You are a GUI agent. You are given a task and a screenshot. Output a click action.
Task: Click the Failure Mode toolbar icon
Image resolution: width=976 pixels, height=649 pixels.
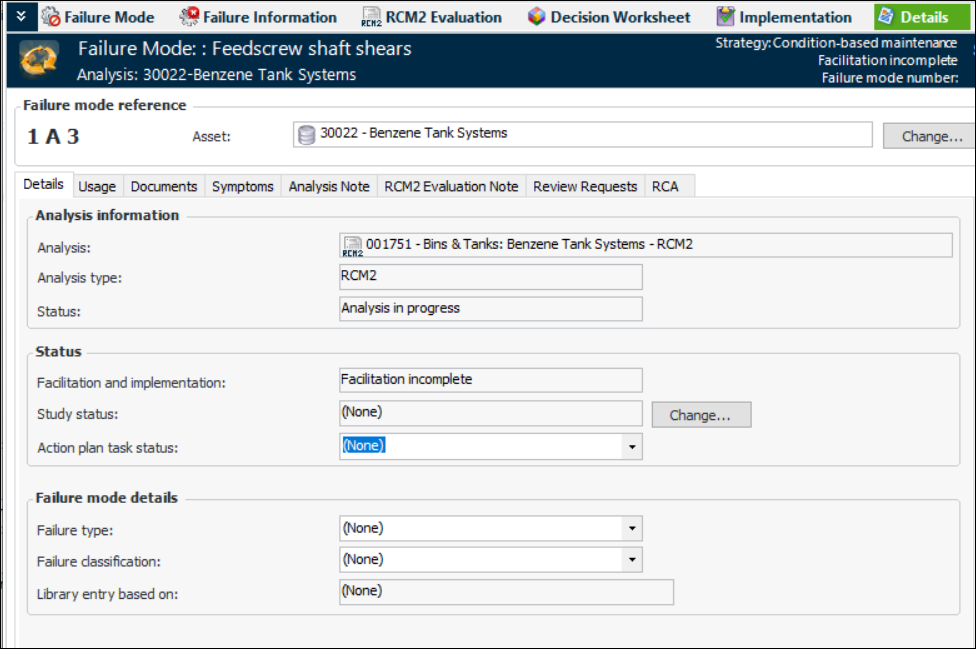pos(50,17)
